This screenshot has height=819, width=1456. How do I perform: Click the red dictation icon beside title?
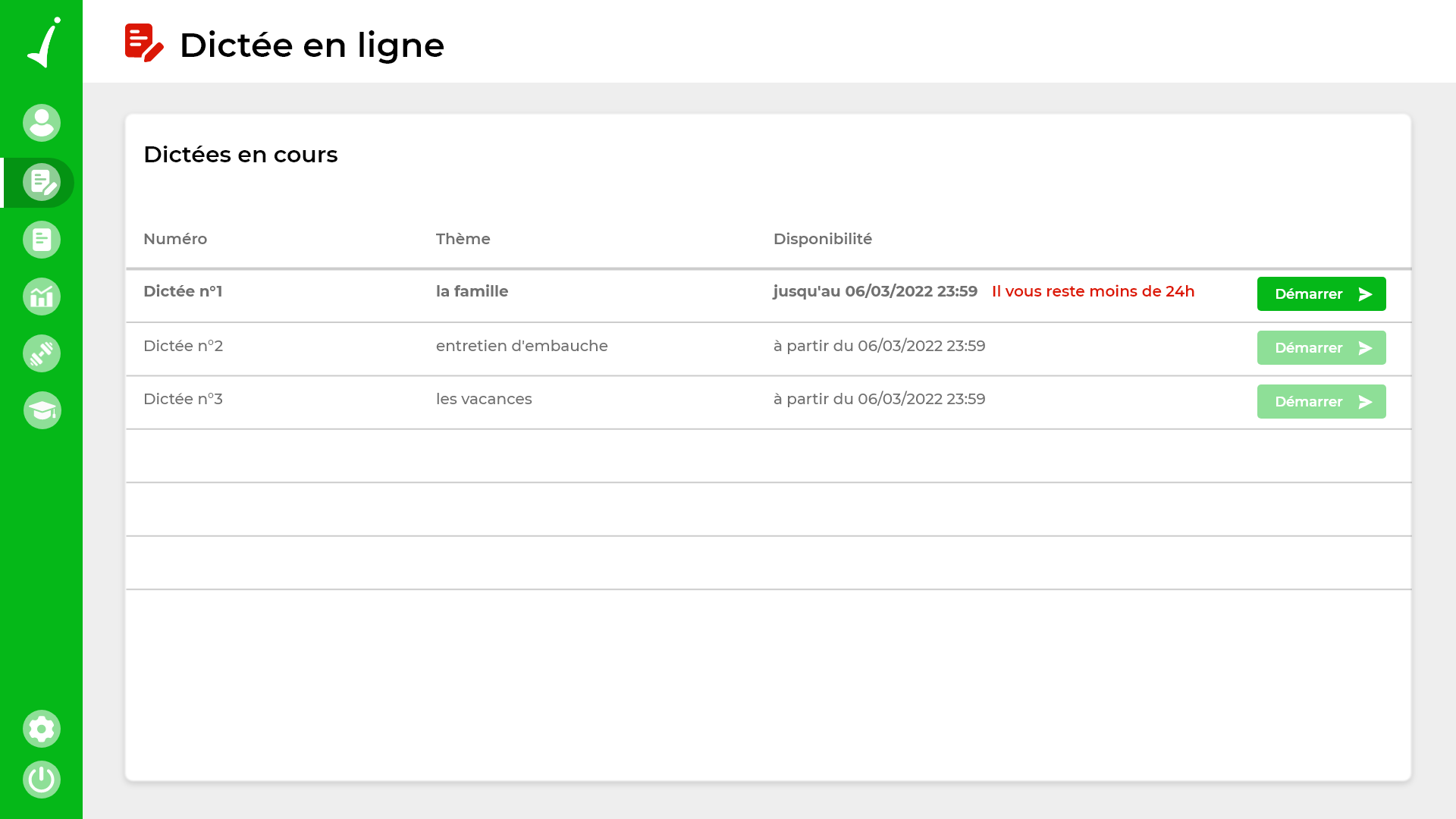coord(144,43)
